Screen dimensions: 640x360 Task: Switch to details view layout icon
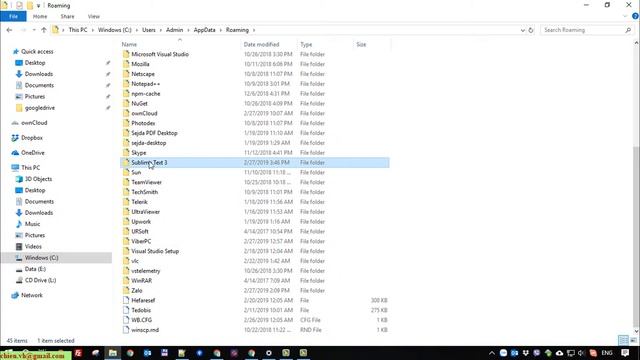point(623,340)
